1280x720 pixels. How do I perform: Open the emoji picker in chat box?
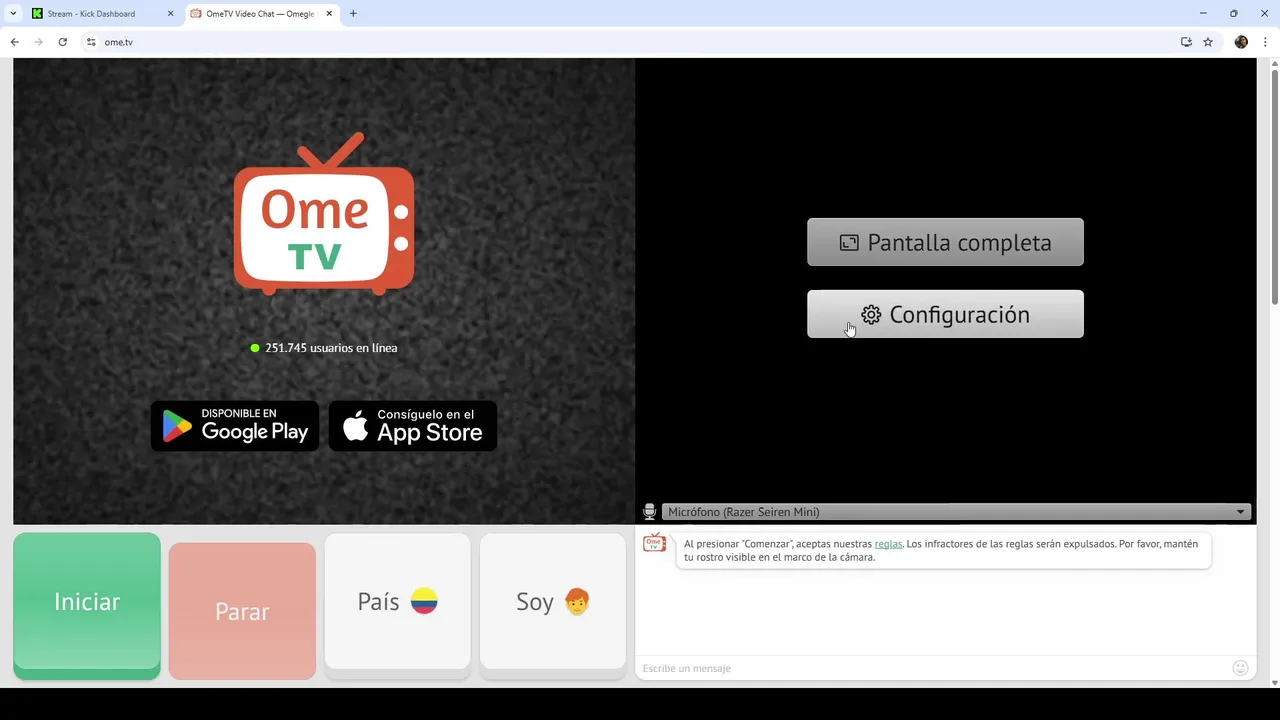[x=1241, y=668]
